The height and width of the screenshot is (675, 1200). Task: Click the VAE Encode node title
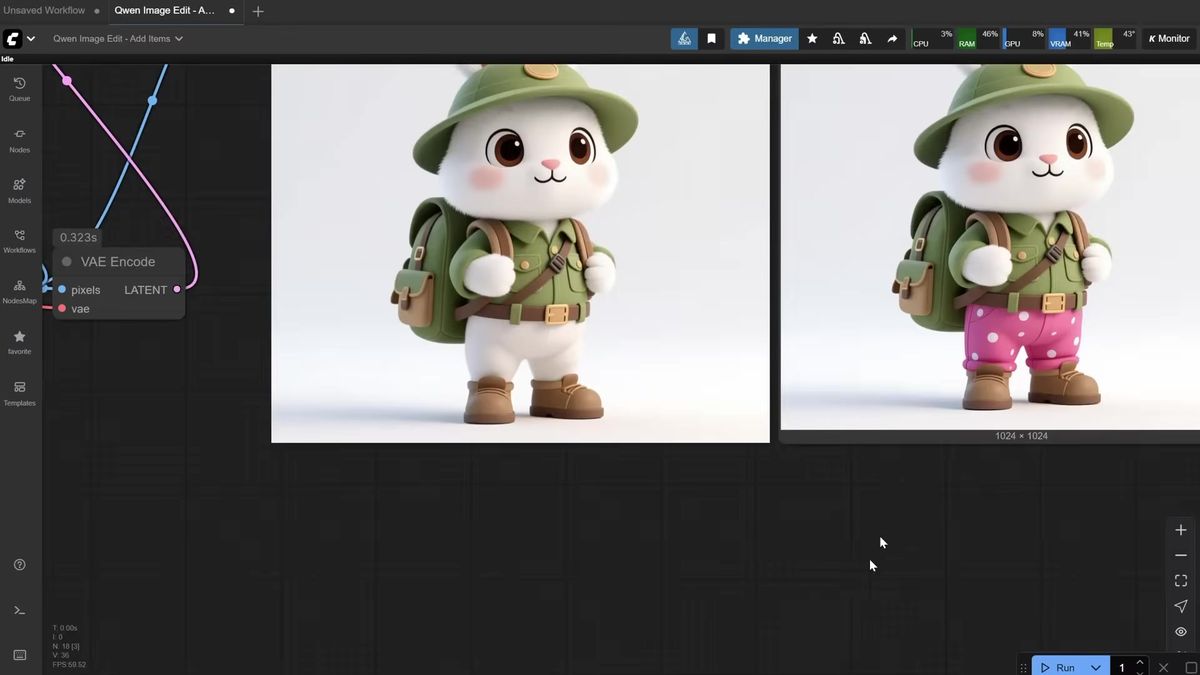click(118, 262)
